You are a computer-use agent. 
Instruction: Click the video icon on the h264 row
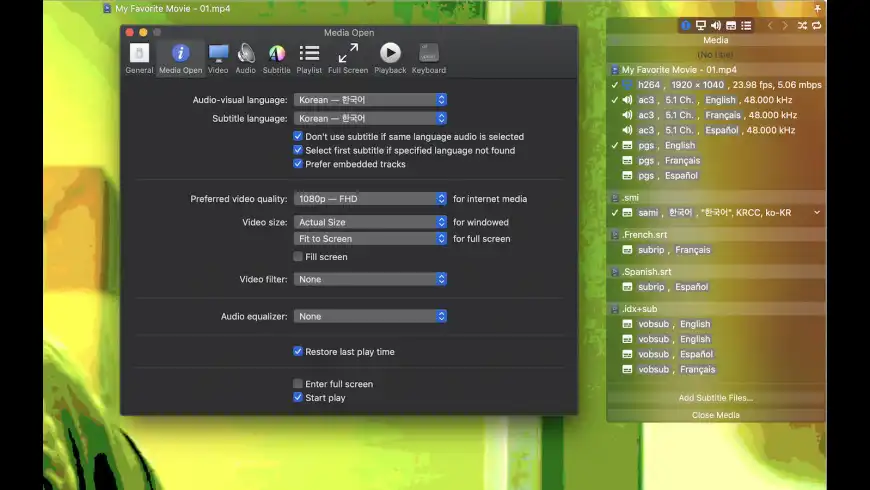(627, 85)
